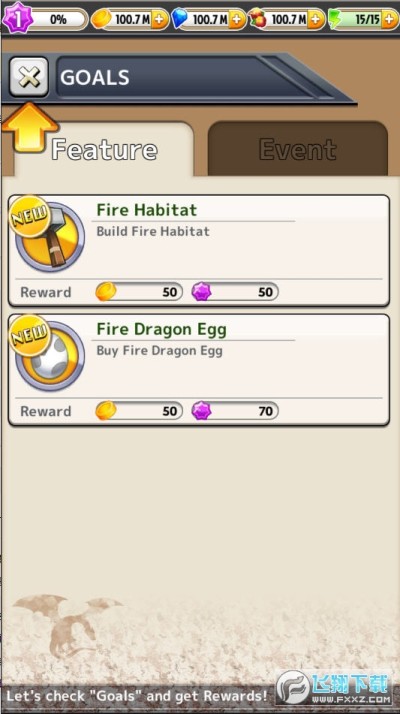
Task: Add more gold coins with plus button
Action: [159, 19]
